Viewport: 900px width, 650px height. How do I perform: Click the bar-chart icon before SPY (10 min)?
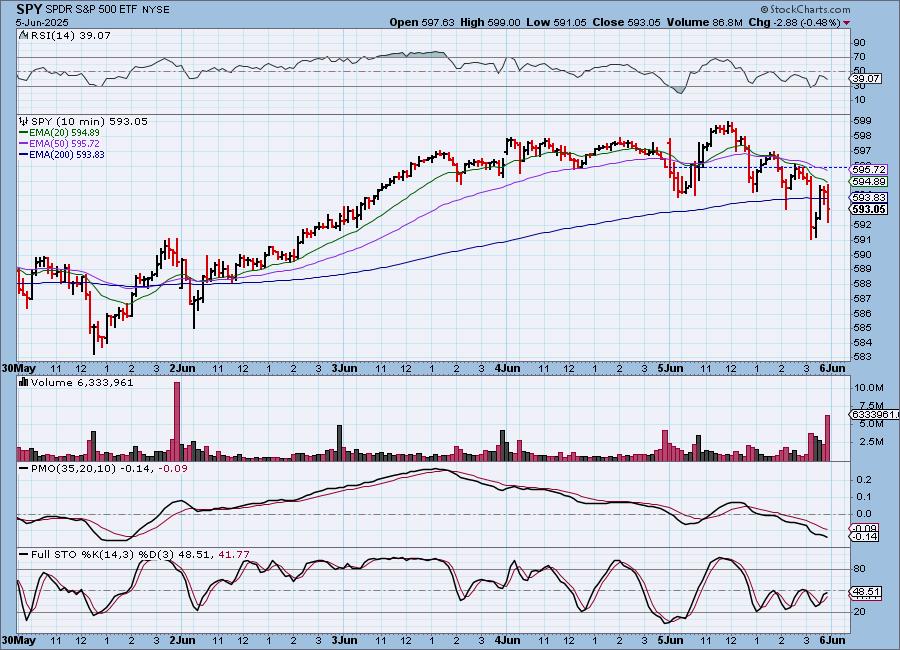coord(24,122)
